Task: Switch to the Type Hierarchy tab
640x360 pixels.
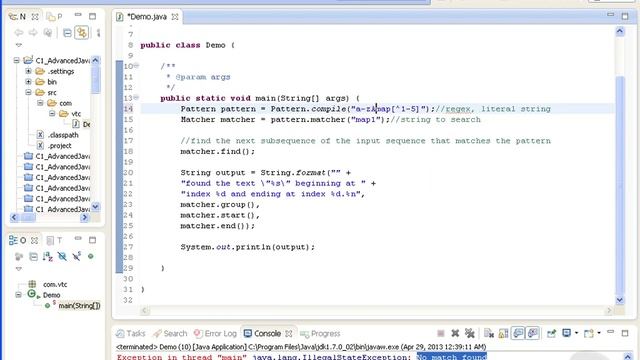Action: click(x=54, y=240)
